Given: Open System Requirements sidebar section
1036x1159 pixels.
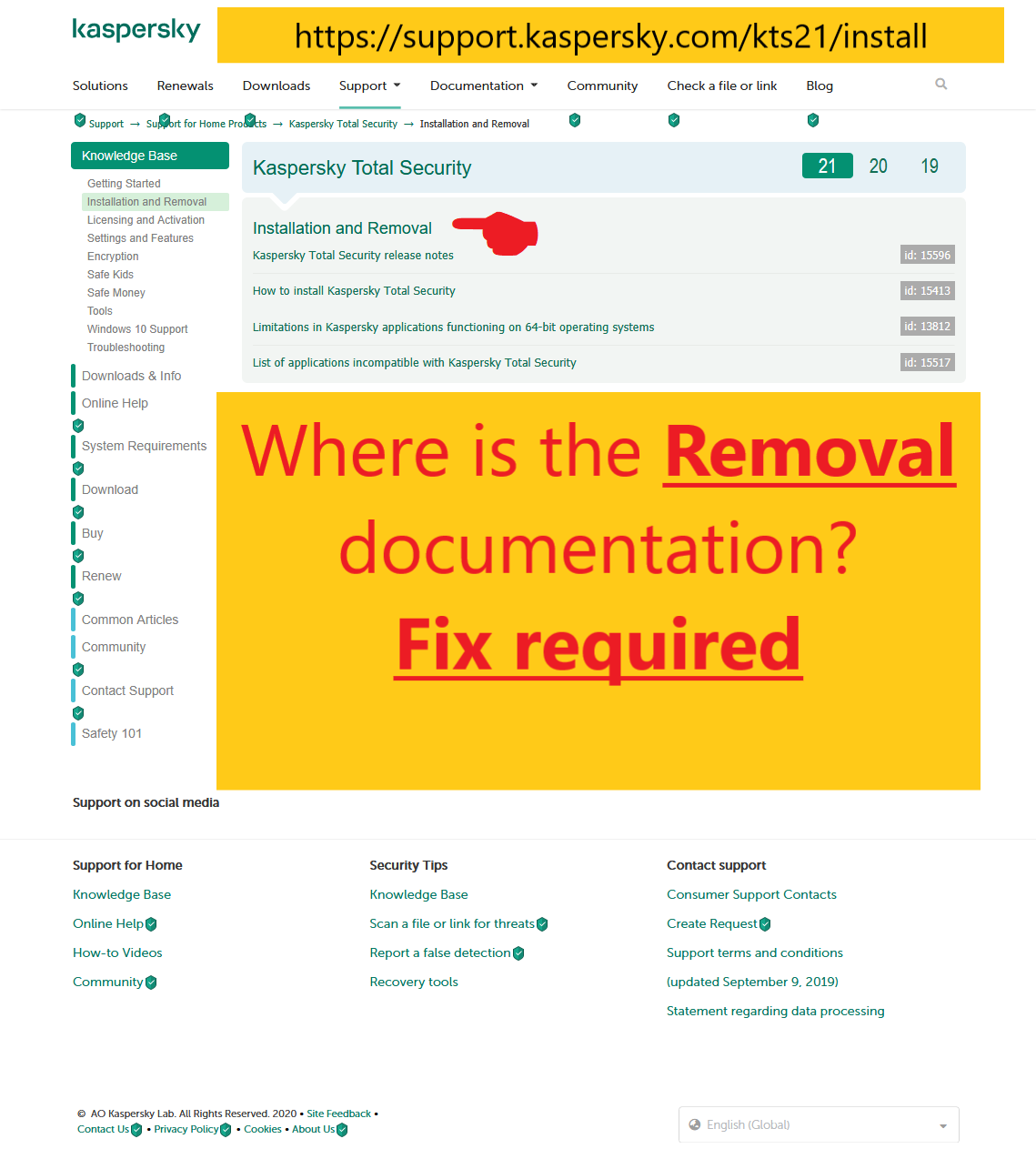Looking at the screenshot, I should click(144, 446).
